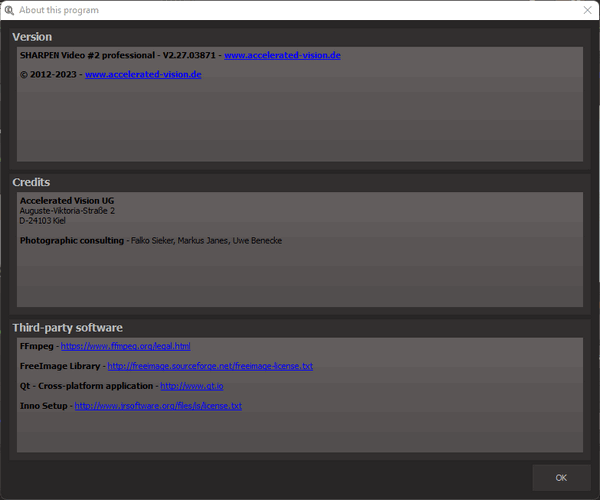Open the Inno Setup license.txt link
This screenshot has height=500, width=600.
(158, 406)
